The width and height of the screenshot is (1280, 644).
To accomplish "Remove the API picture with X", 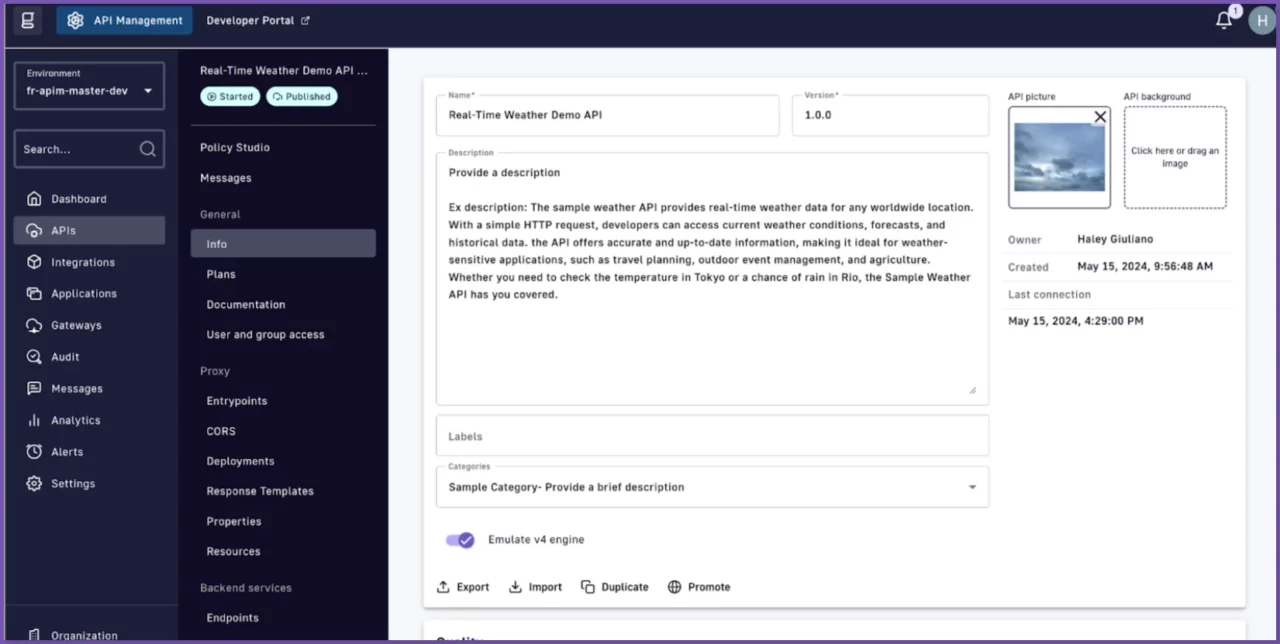I will click(x=1100, y=117).
